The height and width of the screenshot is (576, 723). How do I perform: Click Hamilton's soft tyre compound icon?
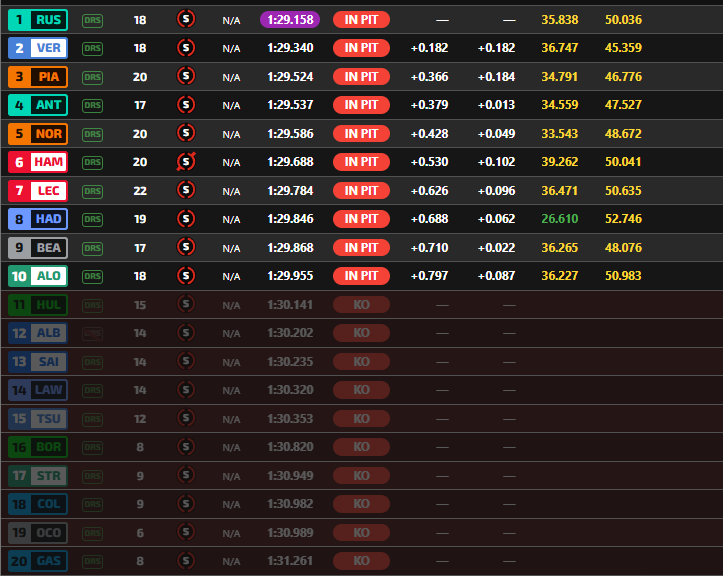185,162
